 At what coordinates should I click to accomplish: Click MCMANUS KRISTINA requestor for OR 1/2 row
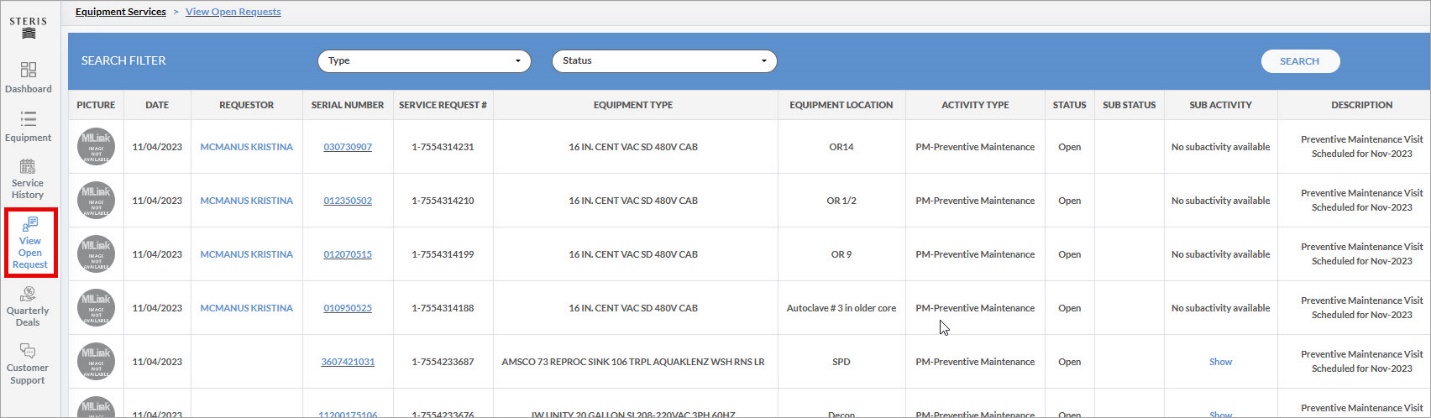pos(247,200)
